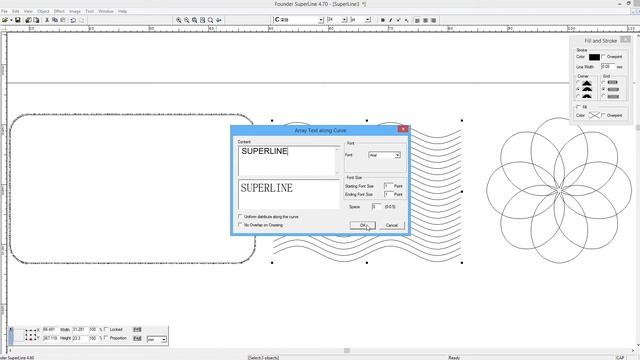Click the flower circle pattern on canvas
The width and height of the screenshot is (640, 360).
click(559, 191)
